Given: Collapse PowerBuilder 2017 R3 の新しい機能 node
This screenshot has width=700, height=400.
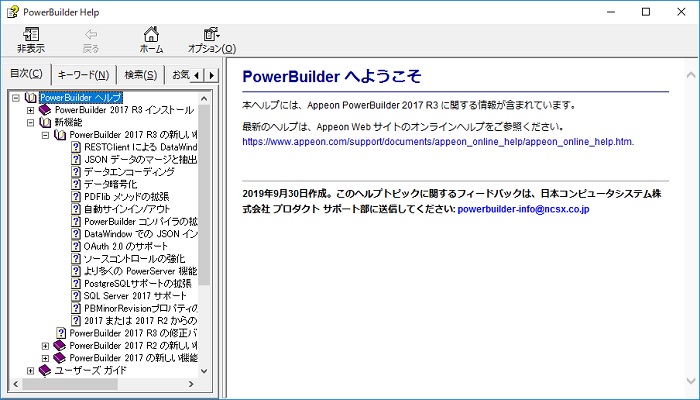Looking at the screenshot, I should coord(45,135).
